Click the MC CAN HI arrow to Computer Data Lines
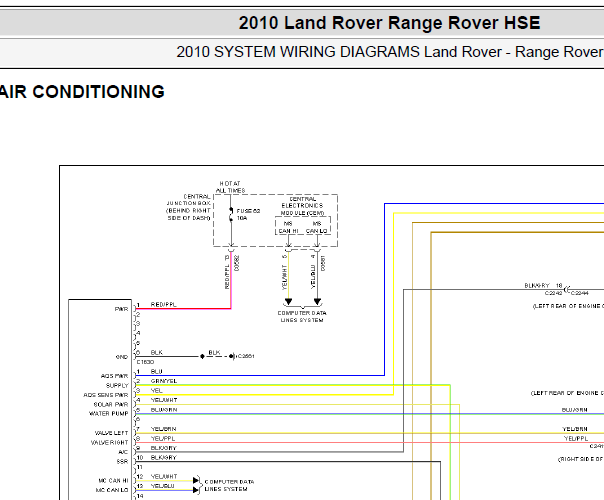Image resolution: width=604 pixels, height=500 pixels. [x=196, y=480]
